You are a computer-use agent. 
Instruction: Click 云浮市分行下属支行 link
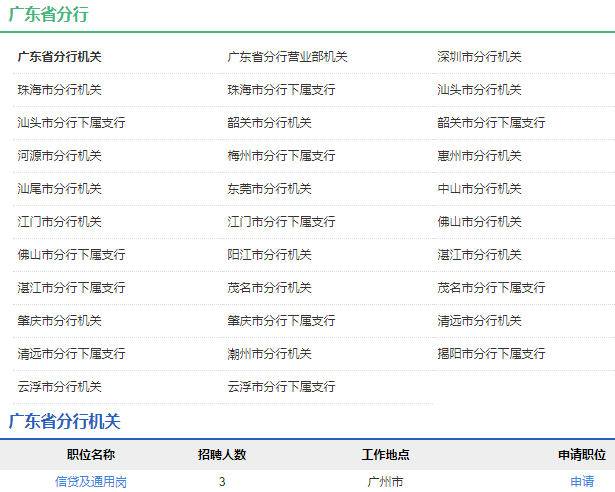281,387
